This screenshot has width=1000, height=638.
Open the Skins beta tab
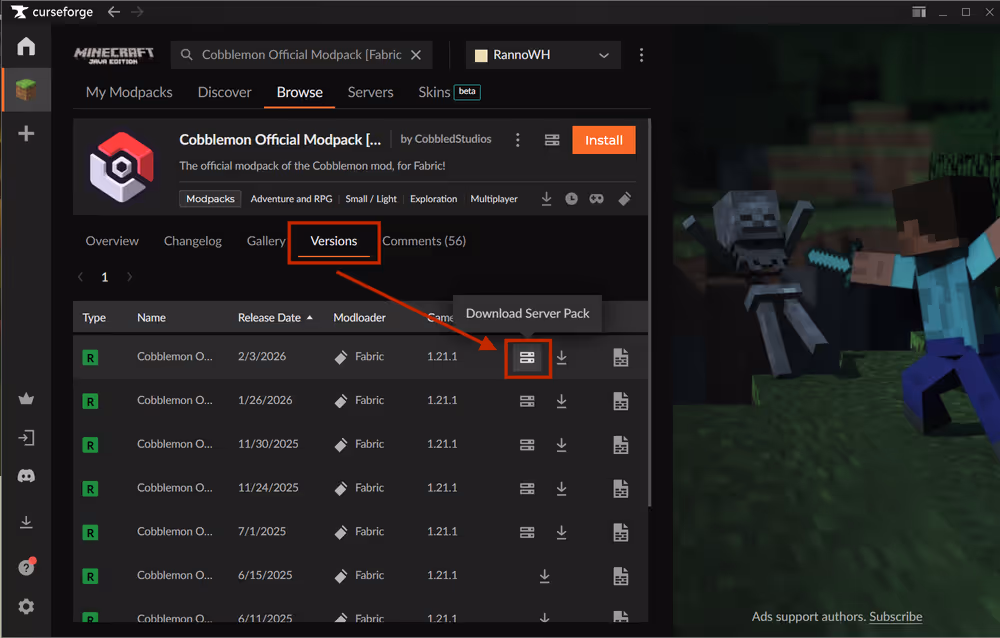449,93
